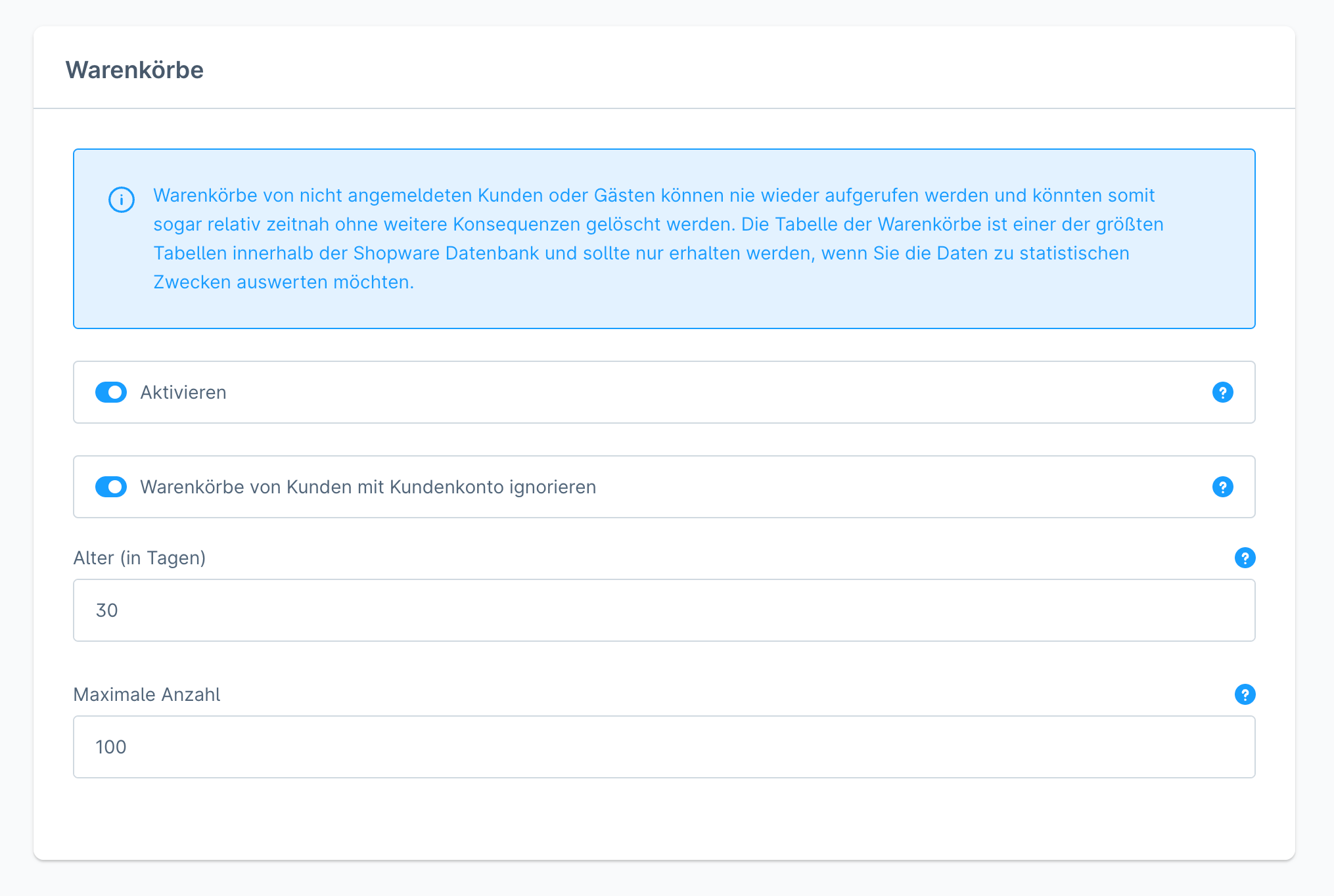Viewport: 1334px width, 896px height.
Task: Toggle the Aktivieren switch
Action: click(111, 392)
